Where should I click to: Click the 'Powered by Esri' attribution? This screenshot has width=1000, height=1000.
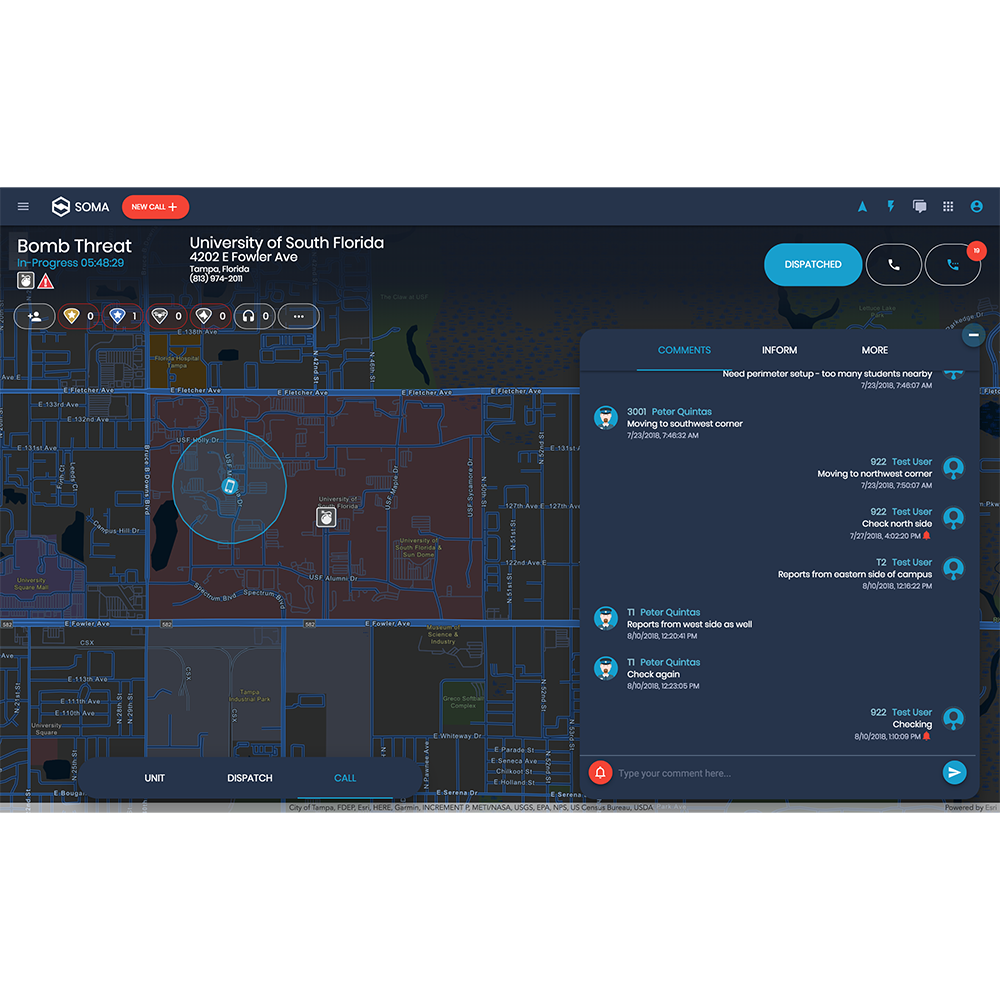tap(970, 807)
